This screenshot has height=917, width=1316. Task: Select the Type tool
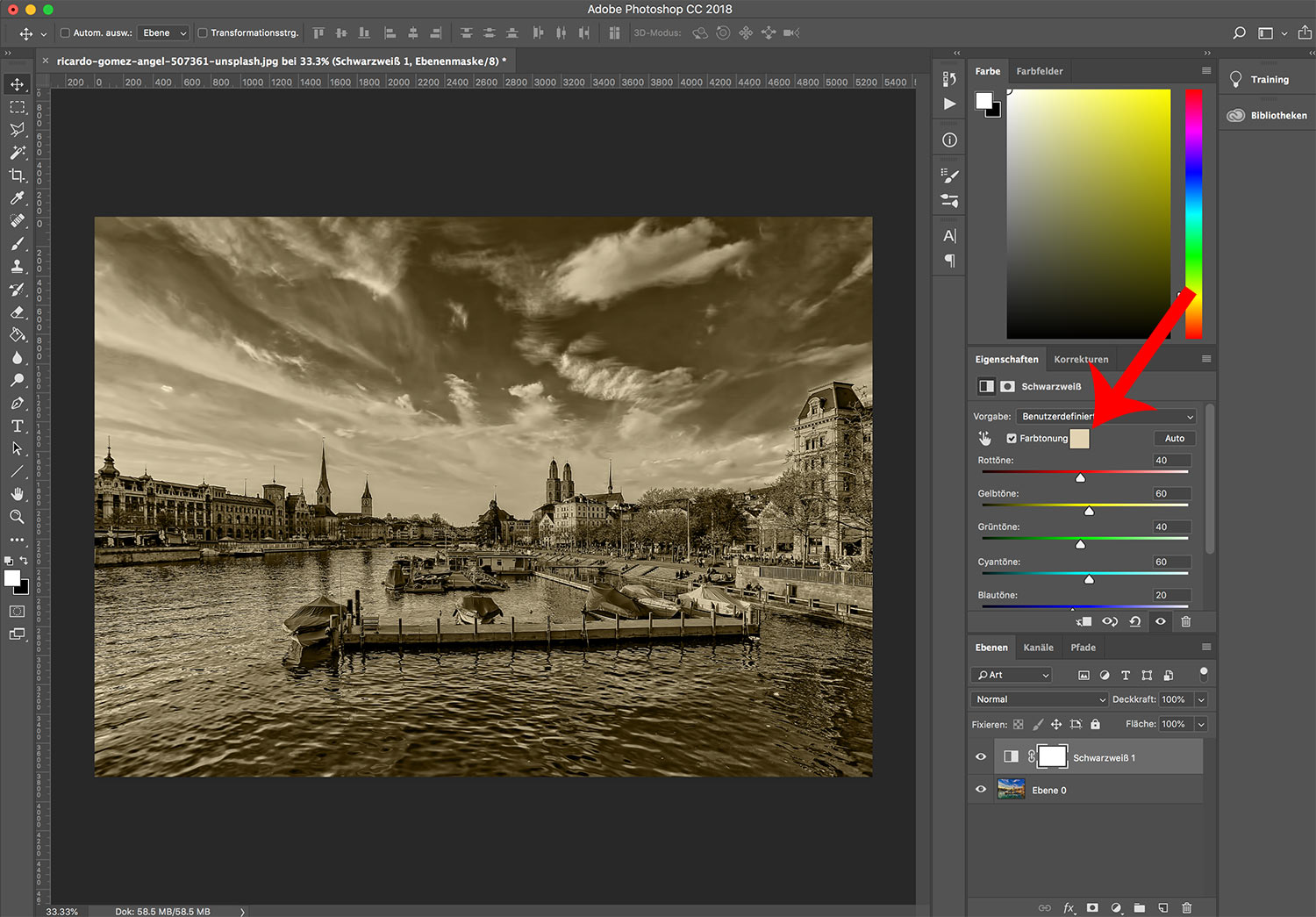point(17,426)
